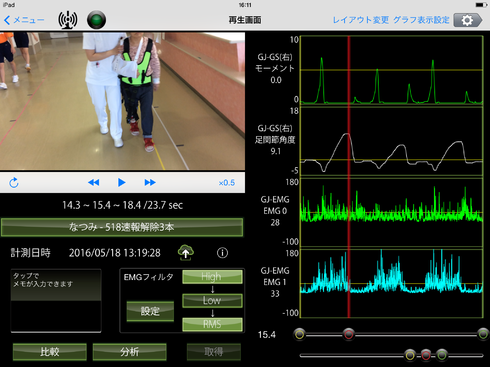
Task: Tap the GJ-GS(右) 足関節角度 graph
Action: [392, 141]
